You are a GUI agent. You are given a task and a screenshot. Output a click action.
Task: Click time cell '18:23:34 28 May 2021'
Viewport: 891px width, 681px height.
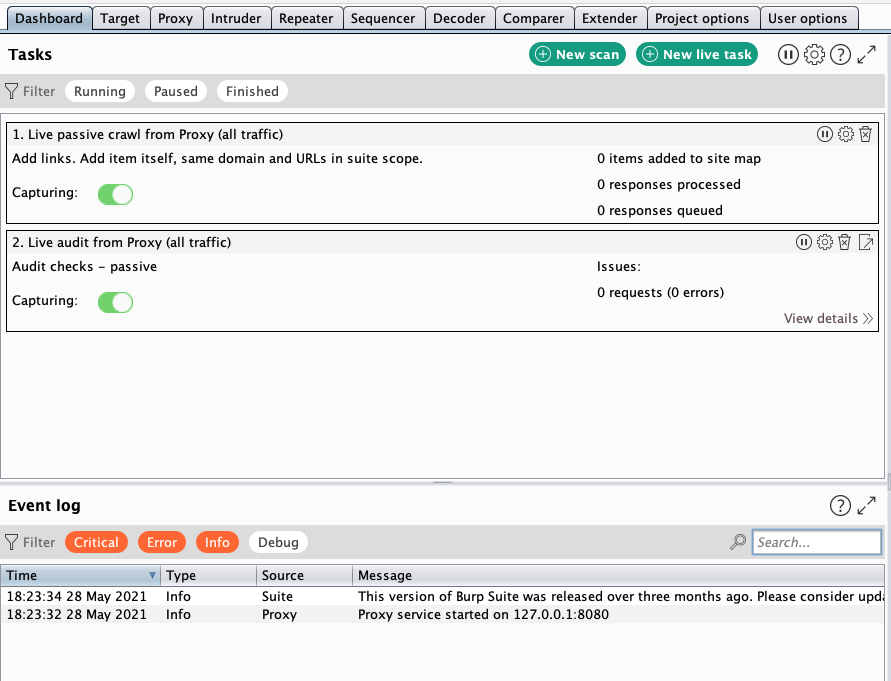(77, 596)
